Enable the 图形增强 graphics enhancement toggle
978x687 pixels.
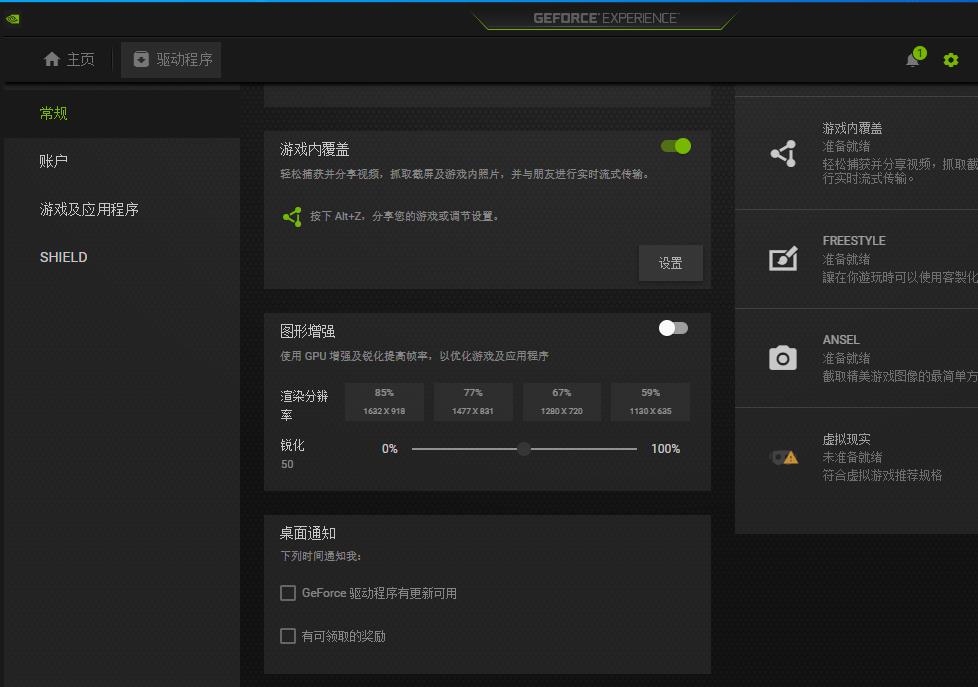[x=670, y=328]
